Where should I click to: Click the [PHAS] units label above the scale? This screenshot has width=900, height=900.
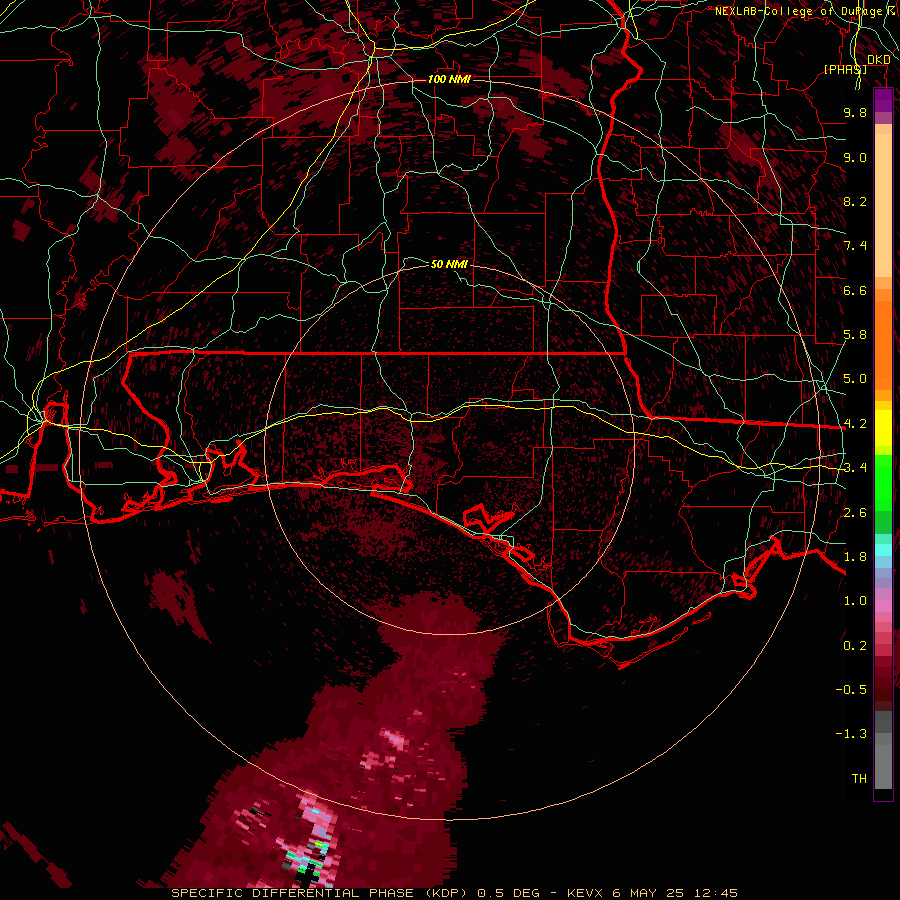tap(845, 69)
